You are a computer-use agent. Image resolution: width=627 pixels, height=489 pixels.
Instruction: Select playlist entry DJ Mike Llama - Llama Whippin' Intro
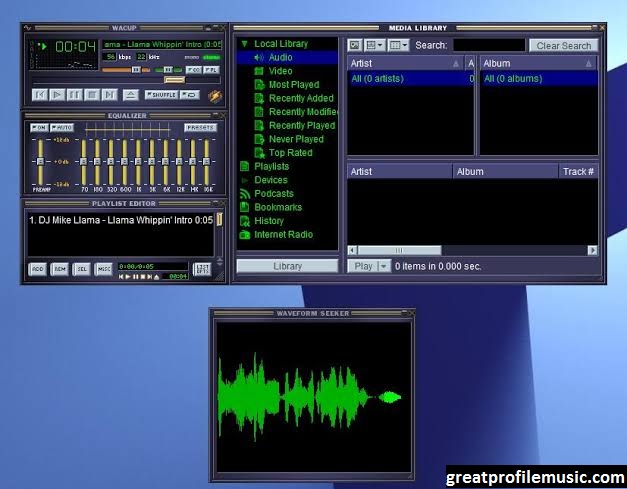coord(121,220)
